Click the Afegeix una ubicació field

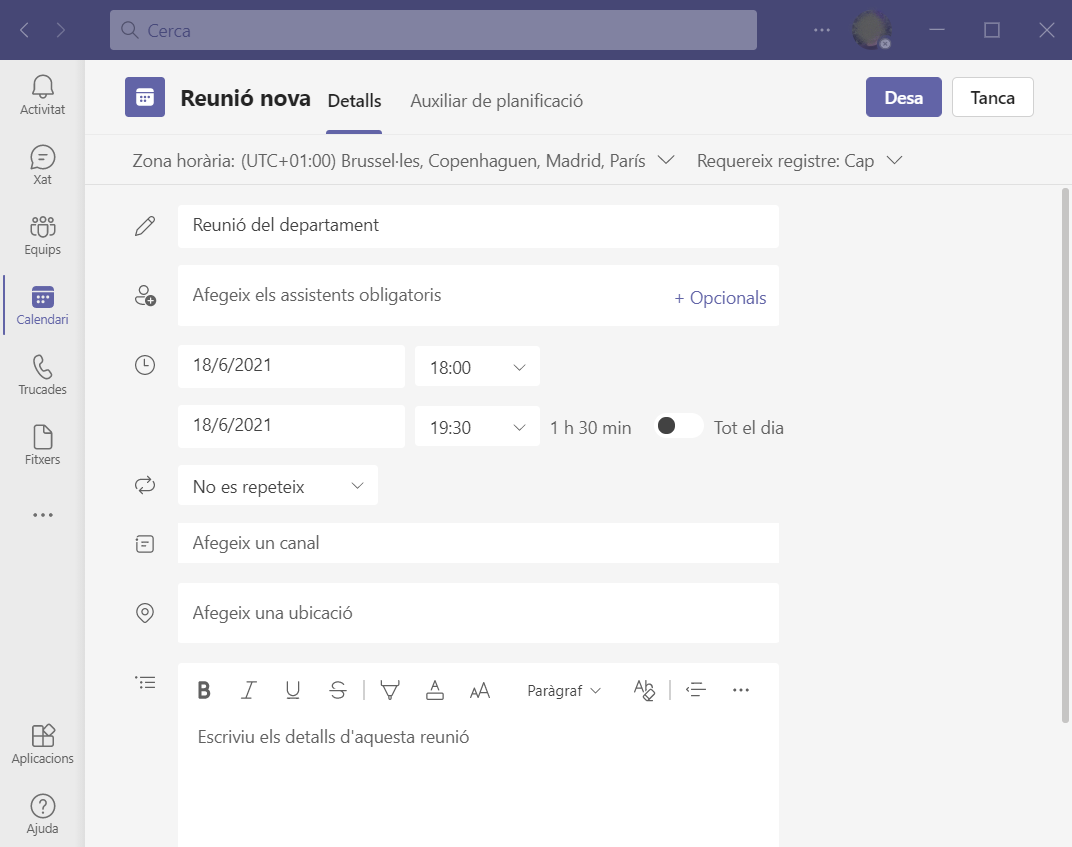click(478, 613)
